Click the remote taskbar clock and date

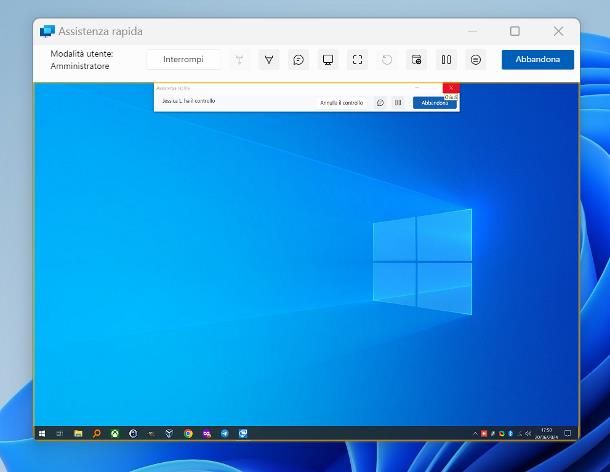[x=546, y=433]
